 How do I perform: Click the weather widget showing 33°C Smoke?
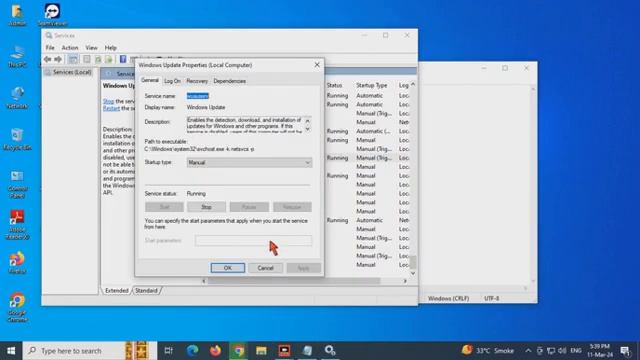(x=488, y=351)
